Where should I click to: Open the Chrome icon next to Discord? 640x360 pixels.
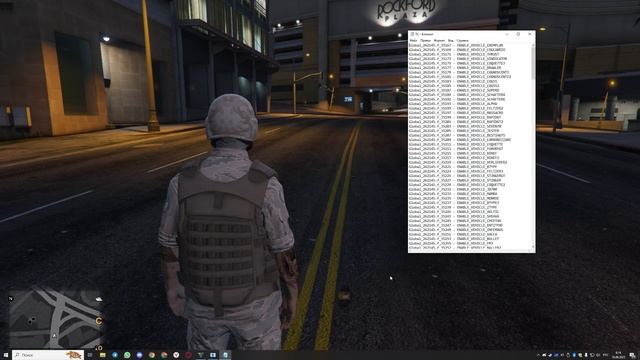(151, 355)
